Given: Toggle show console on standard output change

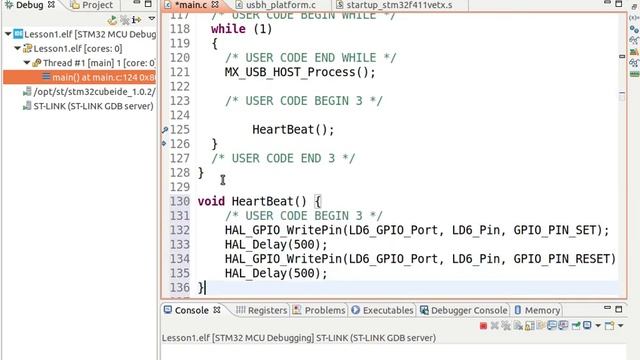Looking at the screenshot, I should [x=552, y=326].
